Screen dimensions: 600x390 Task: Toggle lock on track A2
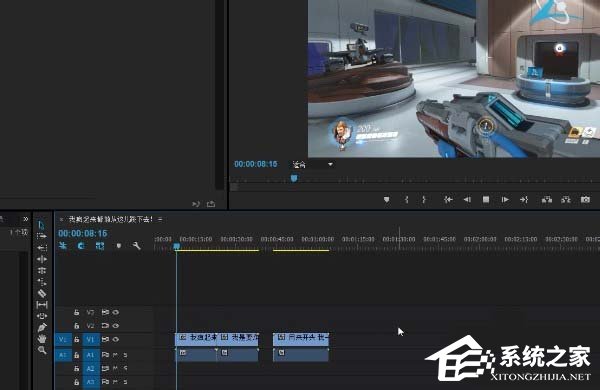click(x=77, y=368)
